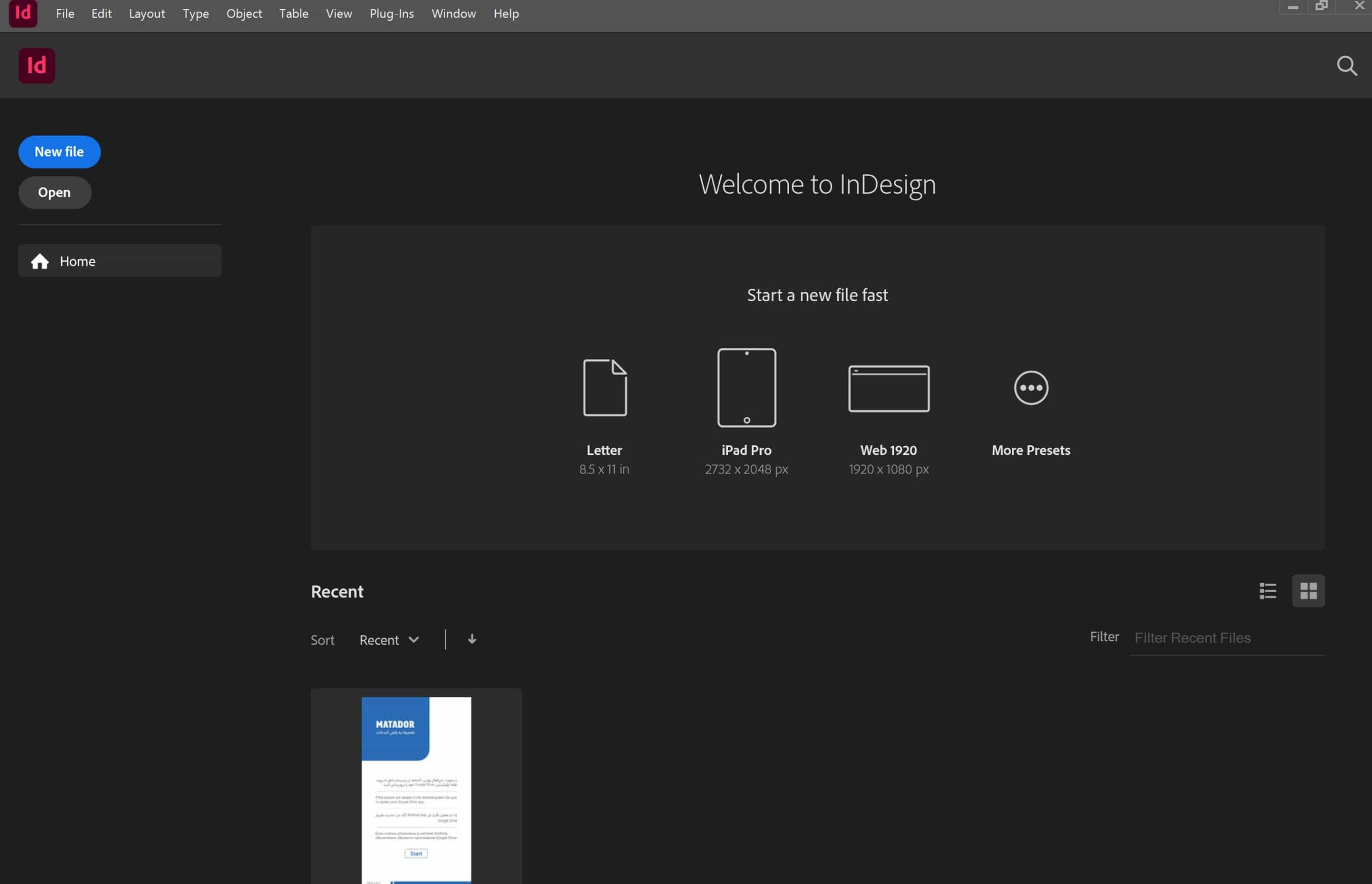Open the File menu
Image resolution: width=1372 pixels, height=884 pixels.
pos(65,13)
